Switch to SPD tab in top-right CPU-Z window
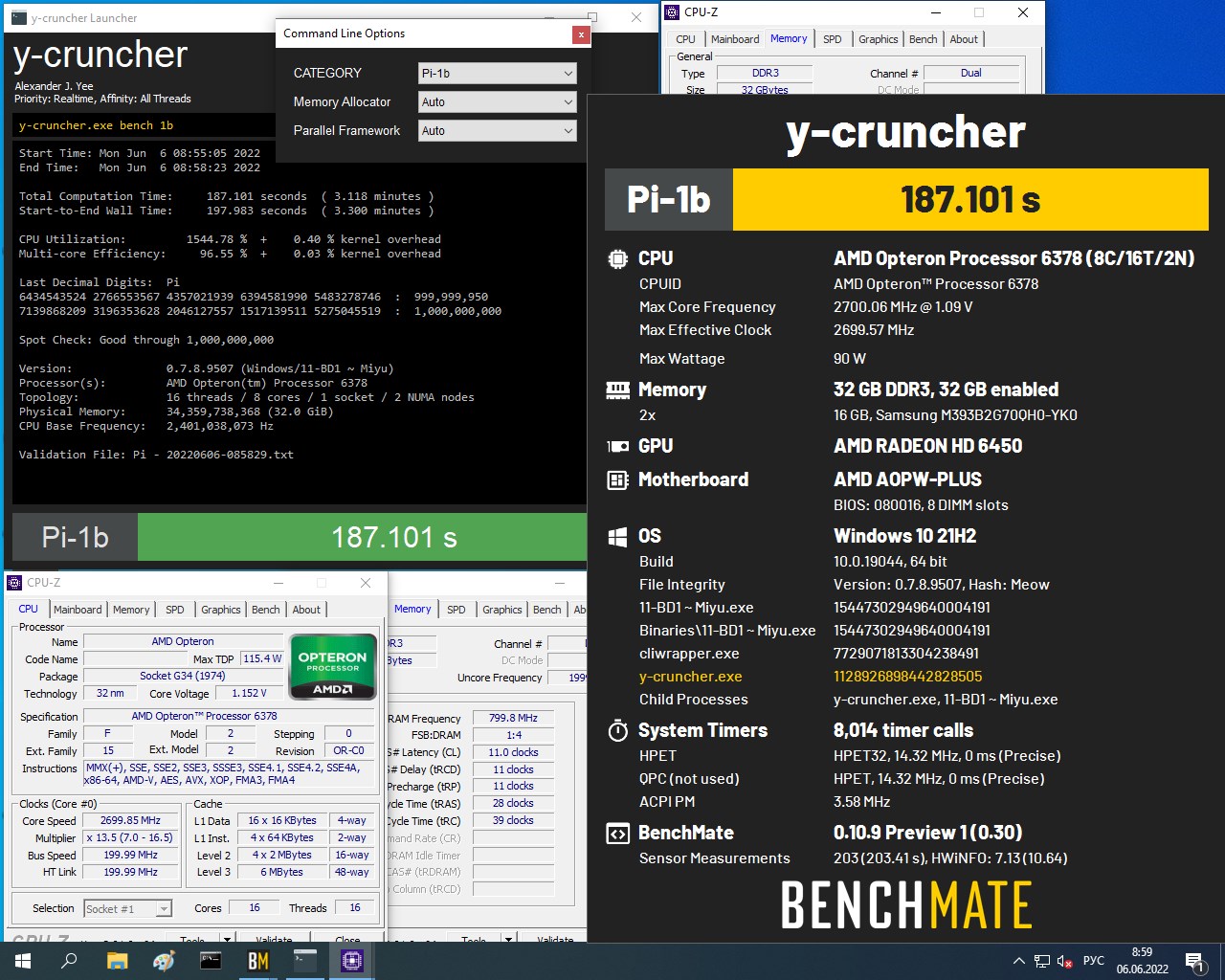The image size is (1225, 980). pos(833,39)
